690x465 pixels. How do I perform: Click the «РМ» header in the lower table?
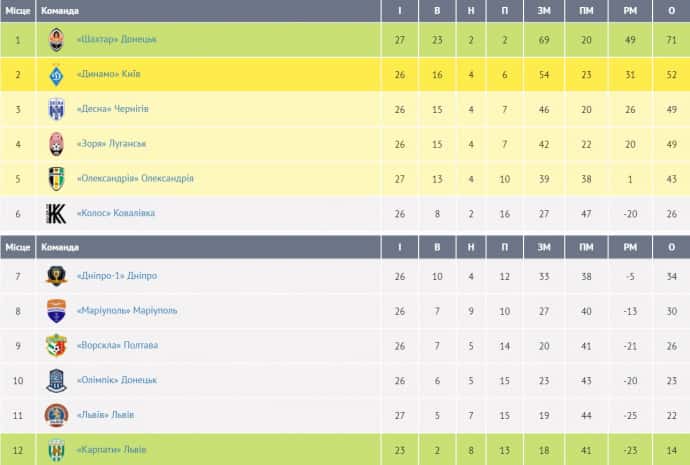click(630, 247)
